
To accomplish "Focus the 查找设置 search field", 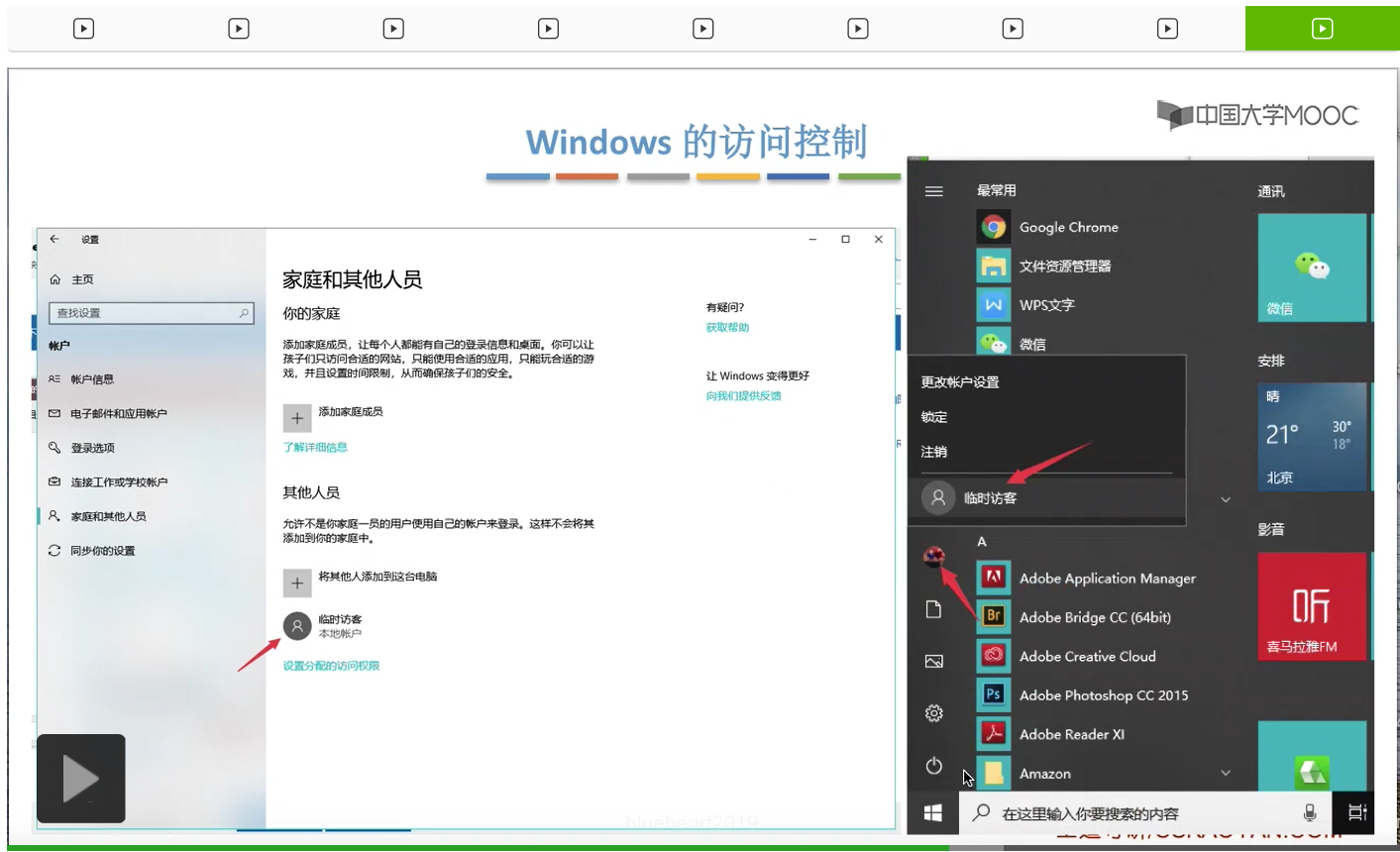I will pyautogui.click(x=152, y=313).
